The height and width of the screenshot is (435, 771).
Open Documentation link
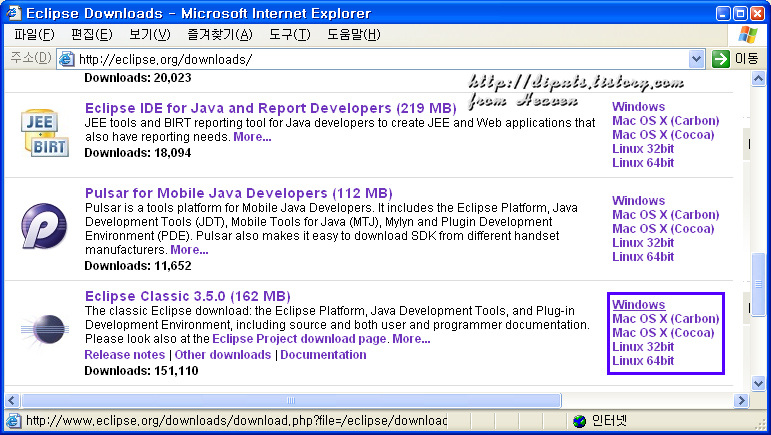coord(323,355)
